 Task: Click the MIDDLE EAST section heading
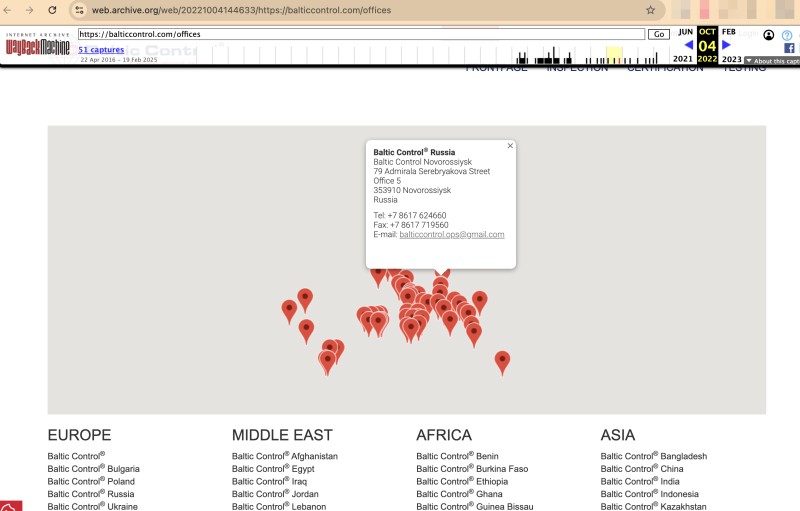pyautogui.click(x=282, y=435)
